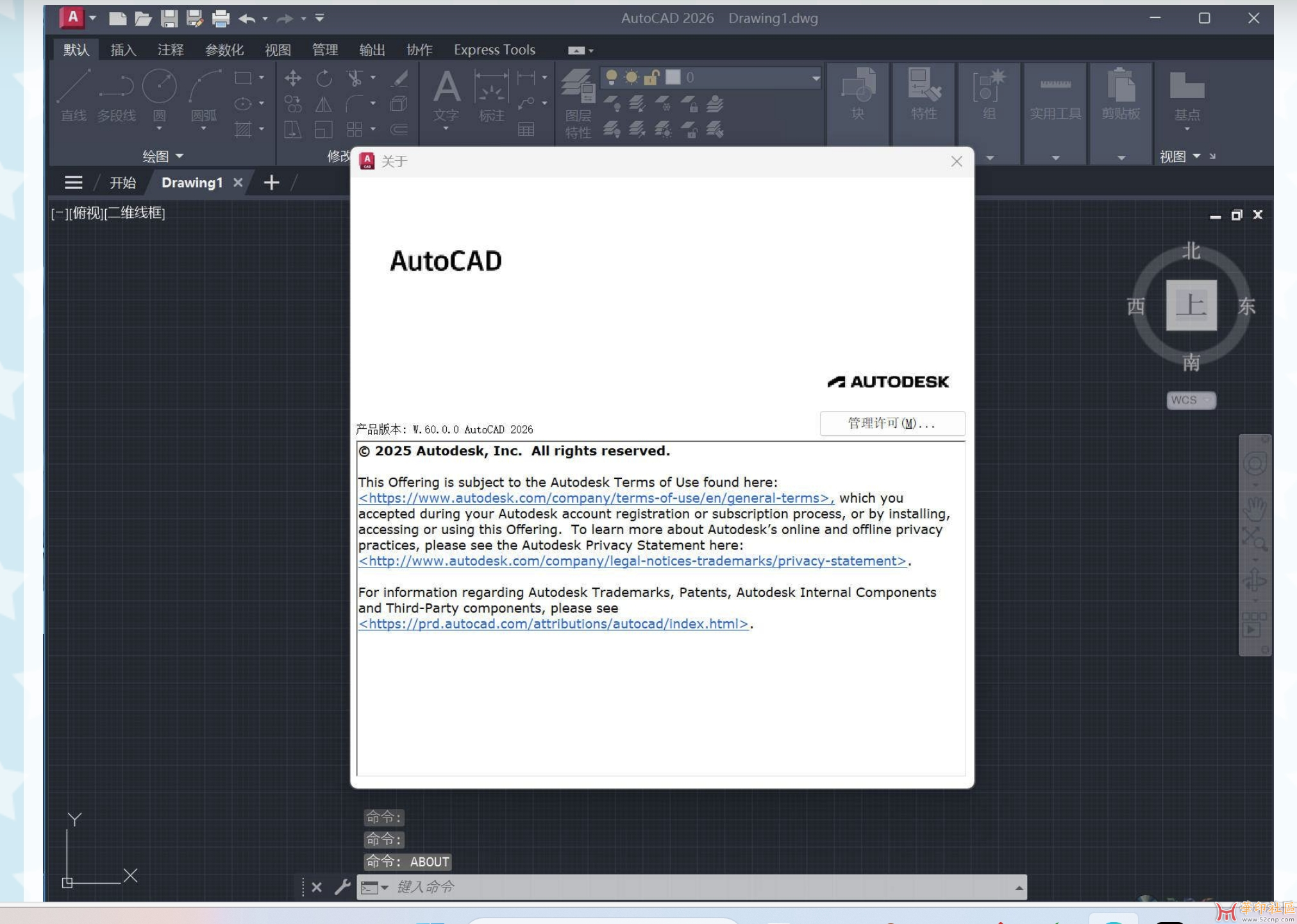Close the About (关于) dialog
This screenshot has height=924, width=1297.
[x=956, y=162]
